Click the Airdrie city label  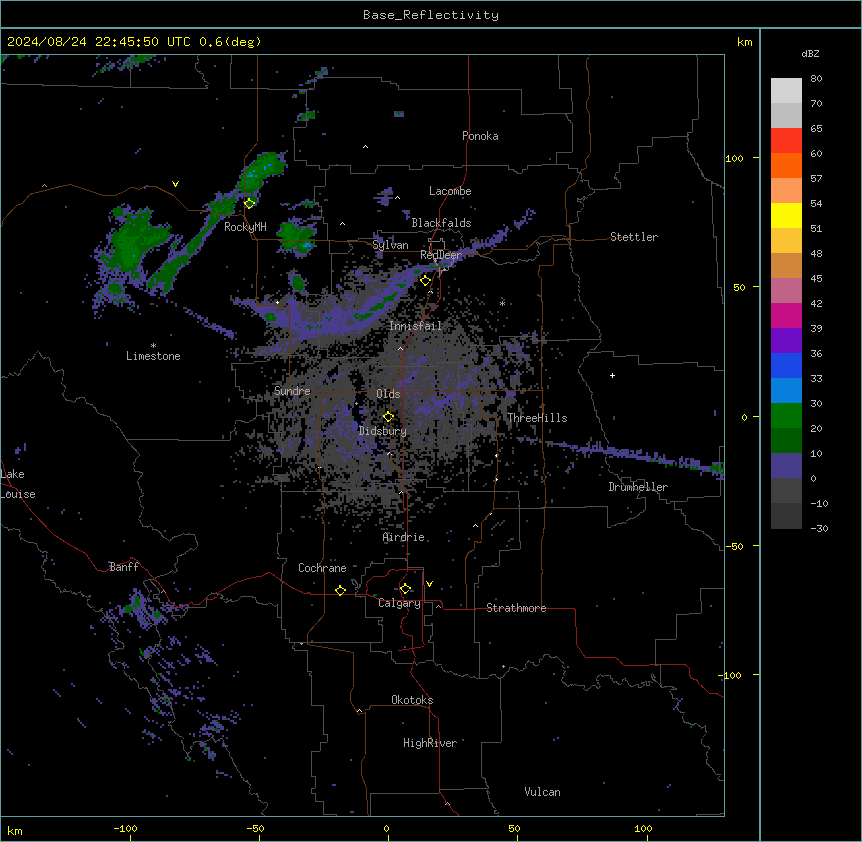404,537
